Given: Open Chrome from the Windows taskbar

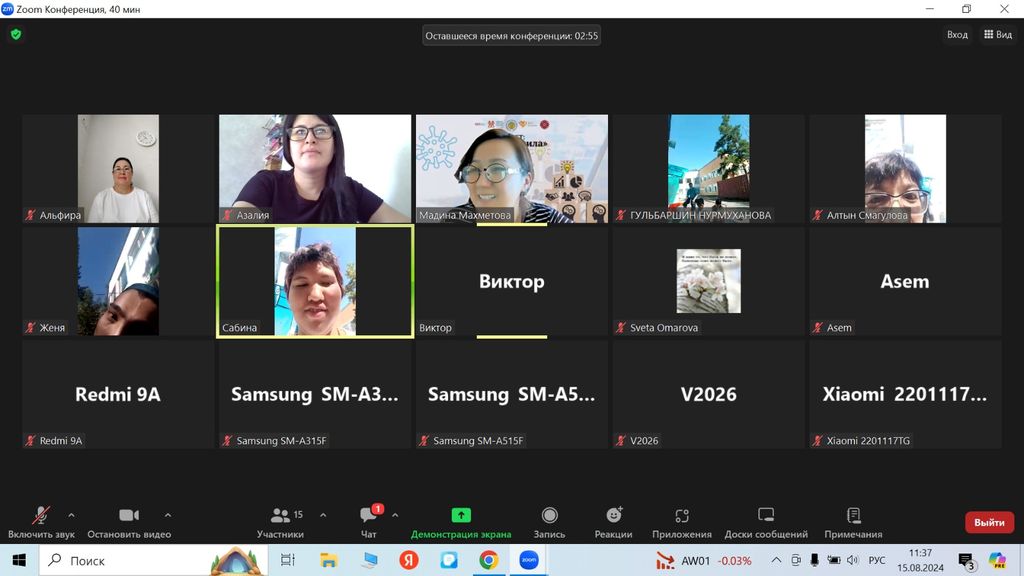Looking at the screenshot, I should [488, 560].
